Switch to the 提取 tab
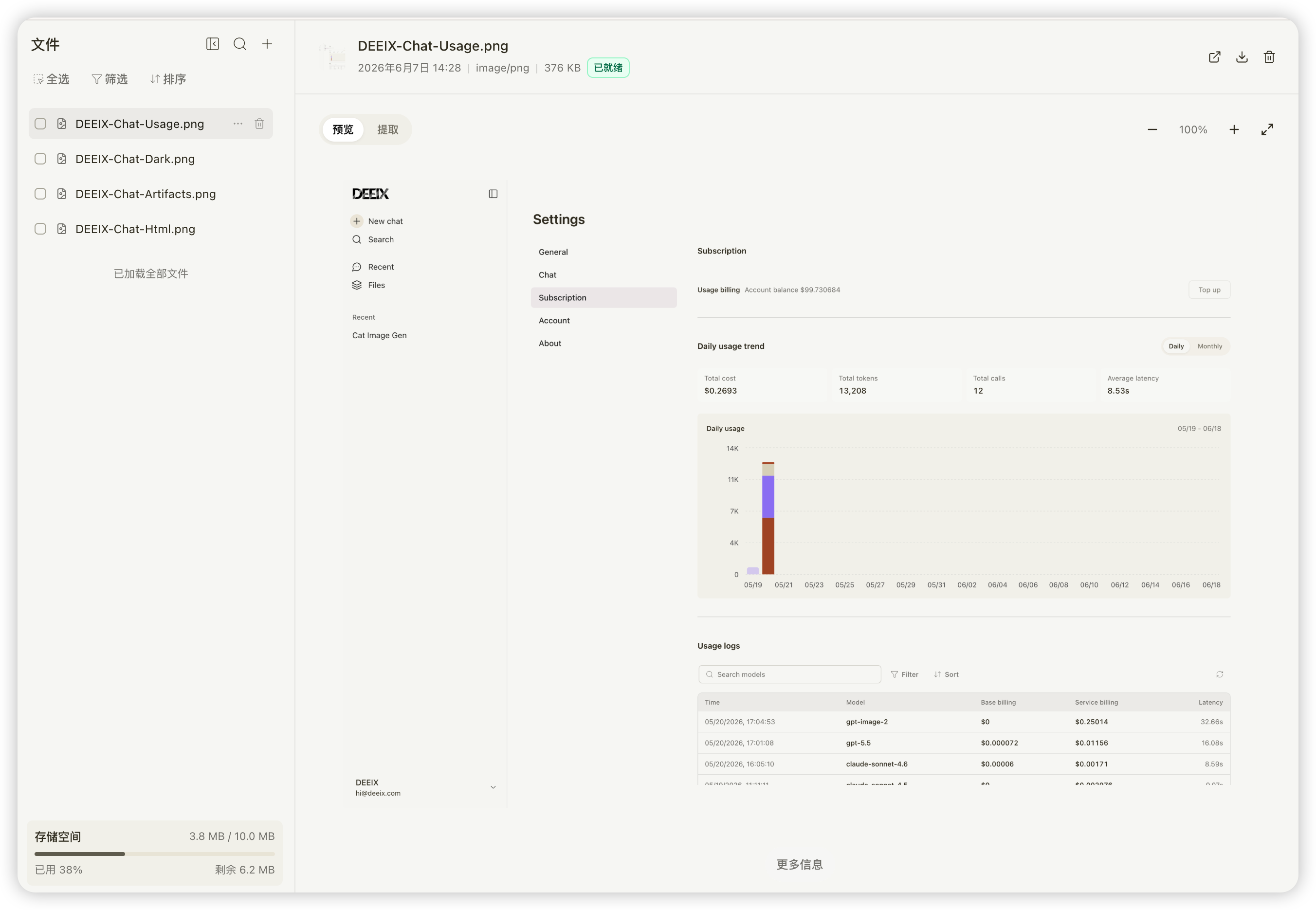Image resolution: width=1316 pixels, height=910 pixels. click(388, 129)
